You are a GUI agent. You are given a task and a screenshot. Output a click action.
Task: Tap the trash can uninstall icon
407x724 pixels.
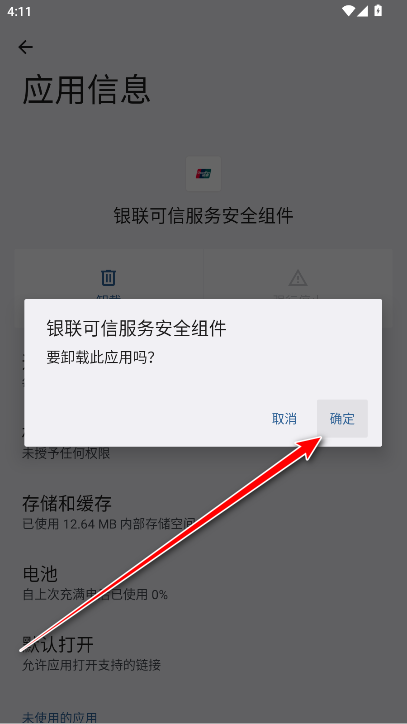(109, 278)
